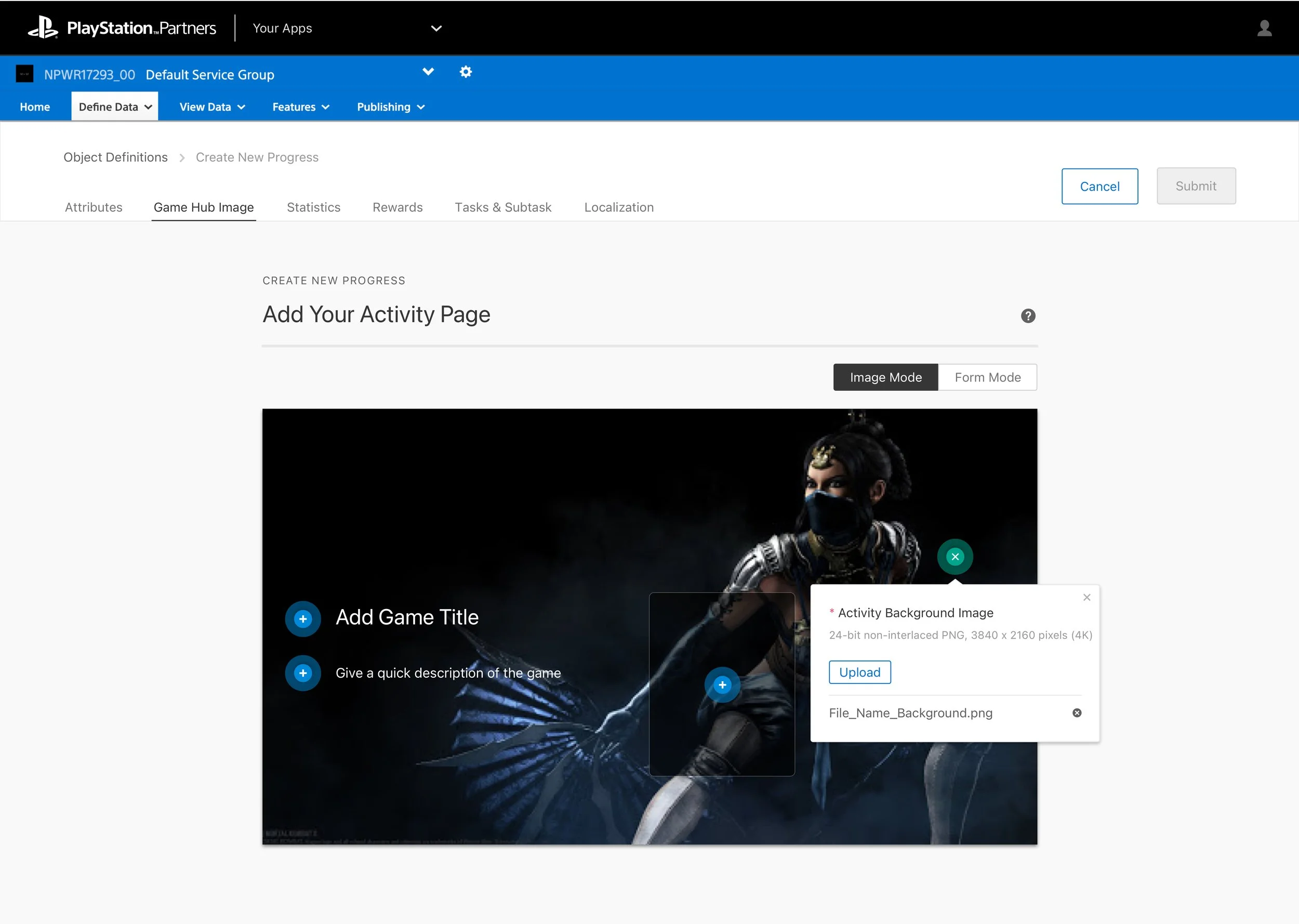Close the Activity Background Image popup
This screenshot has height=924, width=1299.
(1086, 597)
